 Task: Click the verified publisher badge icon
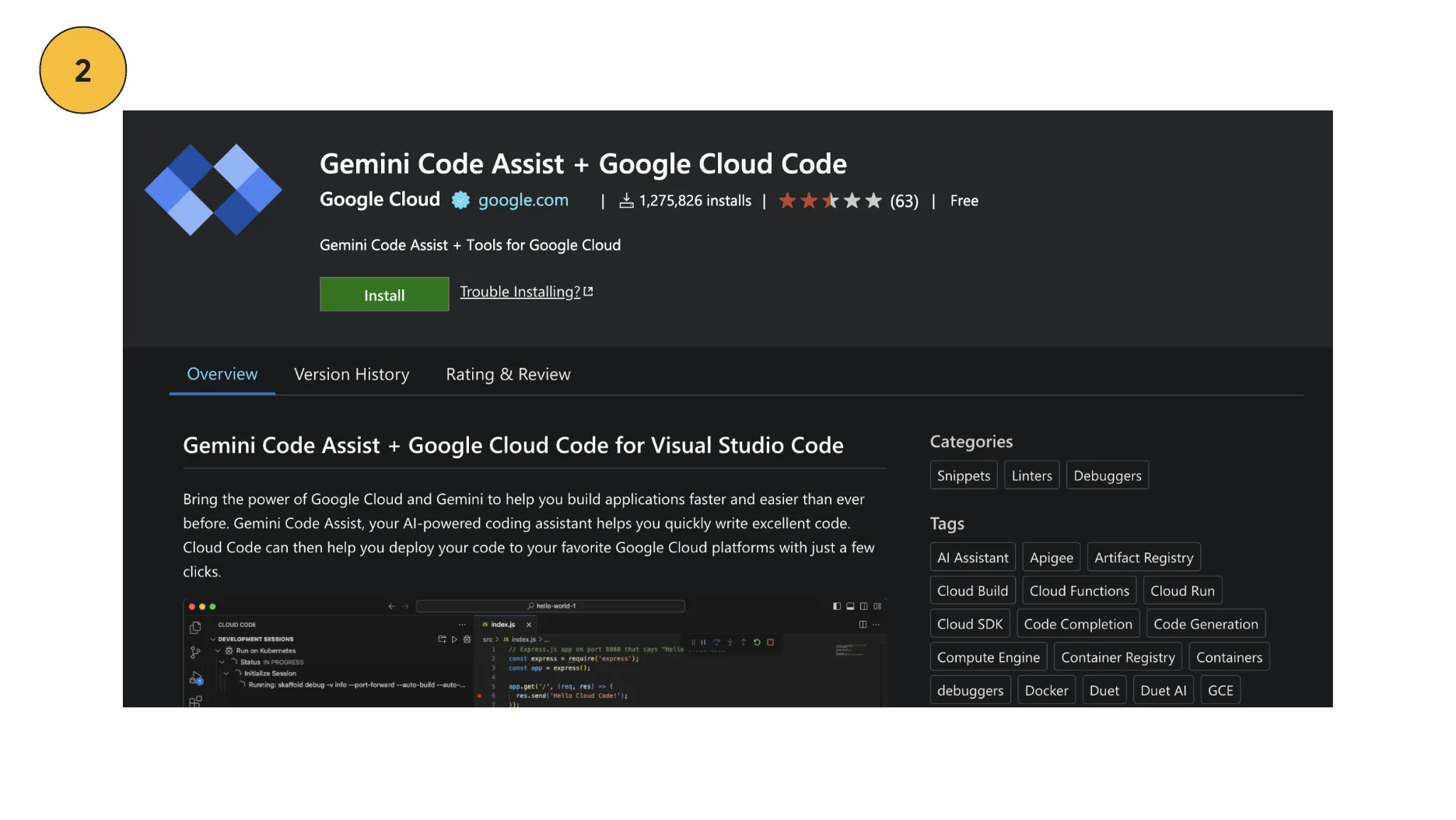460,201
